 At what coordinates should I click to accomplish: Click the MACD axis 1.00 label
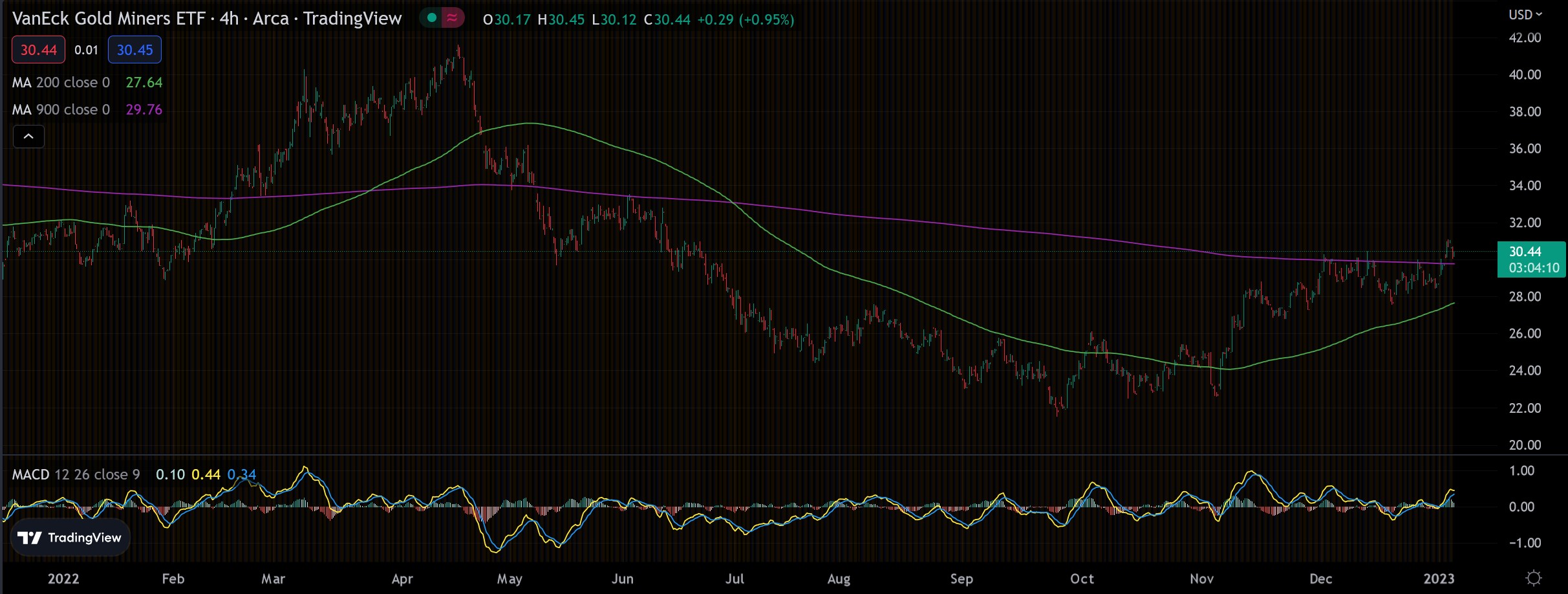point(1521,470)
